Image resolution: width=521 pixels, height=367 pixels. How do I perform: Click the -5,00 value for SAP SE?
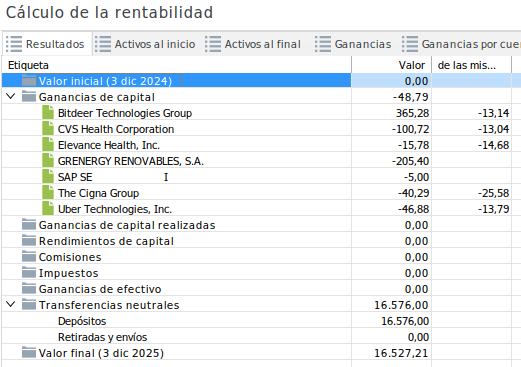point(417,177)
